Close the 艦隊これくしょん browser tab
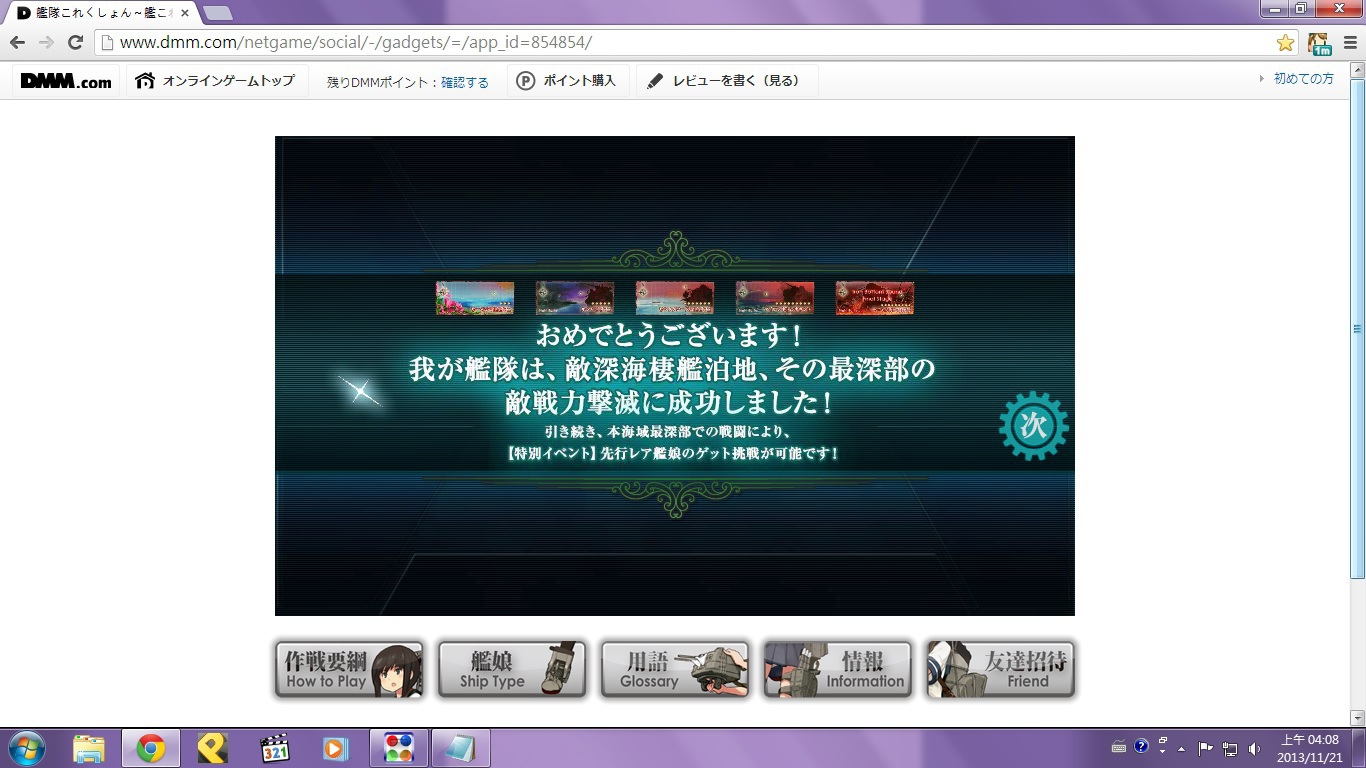The height and width of the screenshot is (768, 1366). 185,13
